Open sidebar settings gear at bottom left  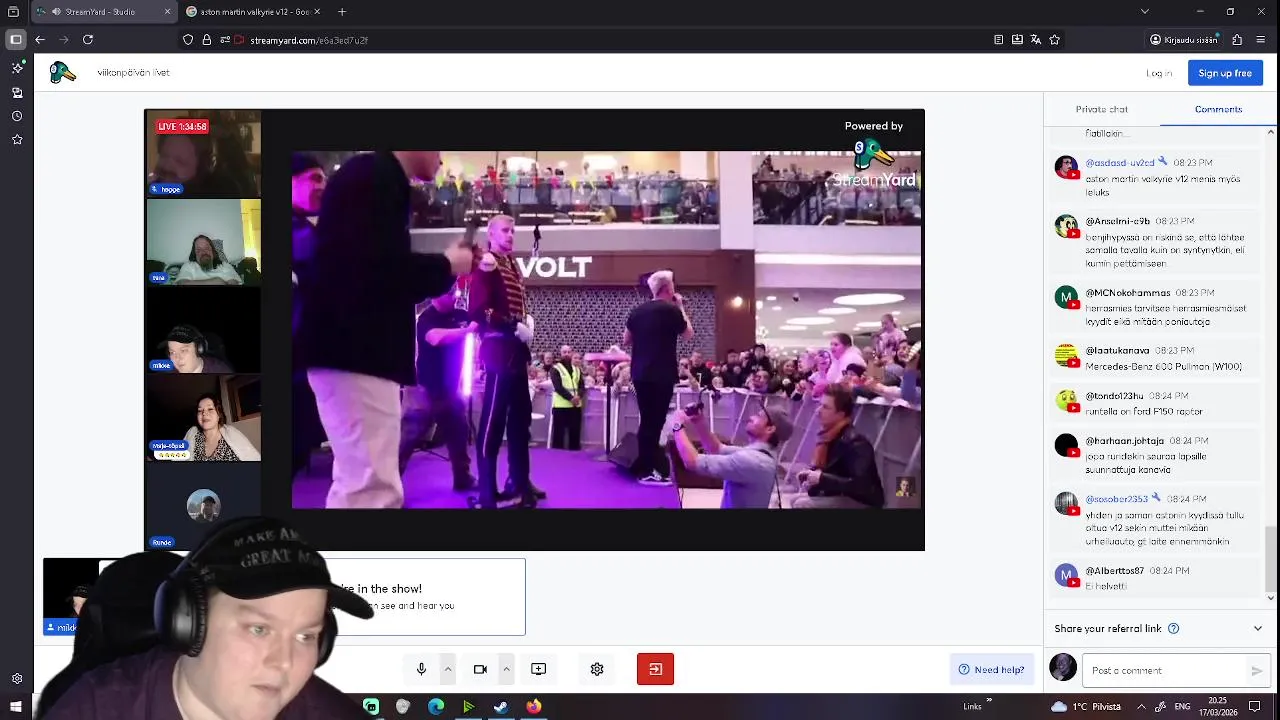coord(17,679)
